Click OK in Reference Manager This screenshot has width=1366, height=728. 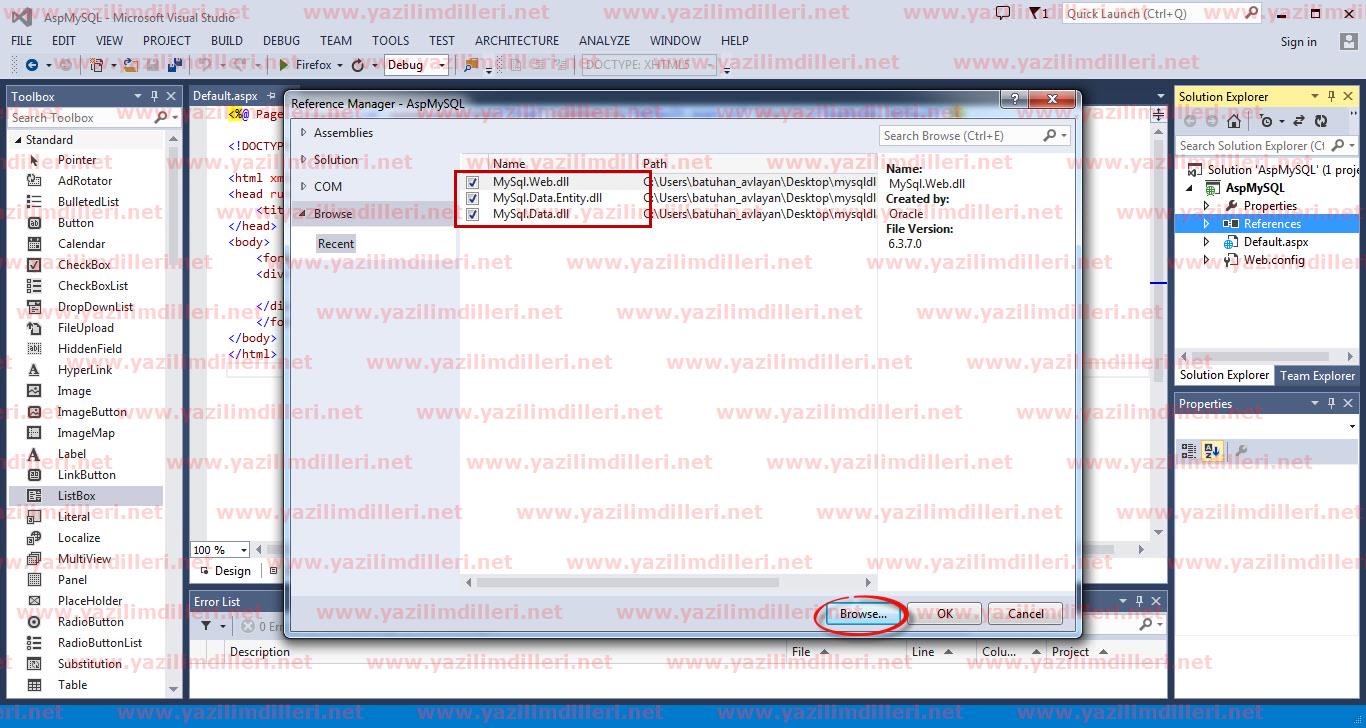[945, 614]
